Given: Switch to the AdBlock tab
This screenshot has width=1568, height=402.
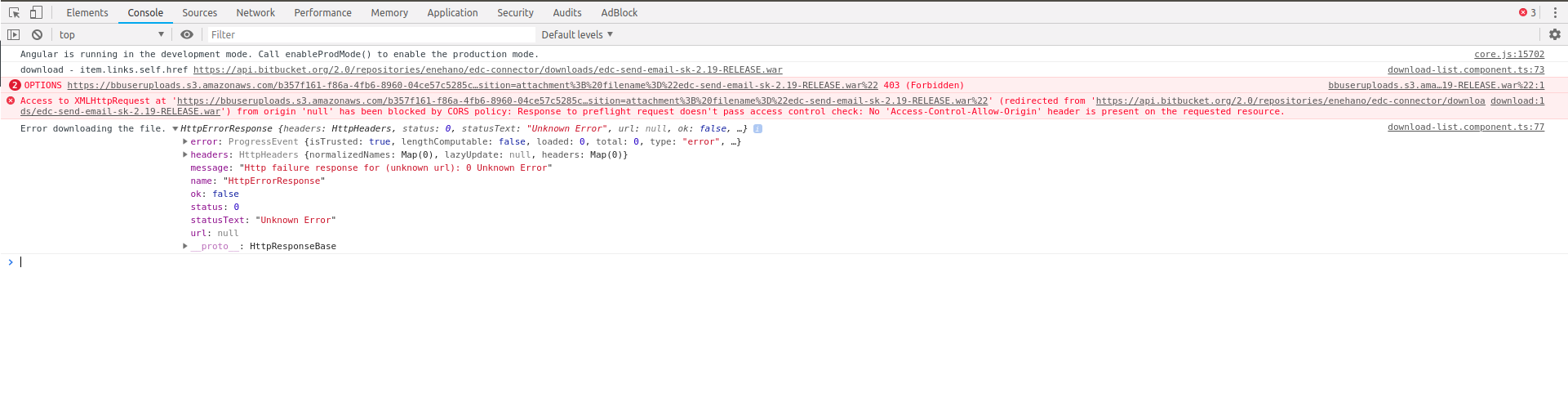Looking at the screenshot, I should tap(620, 12).
